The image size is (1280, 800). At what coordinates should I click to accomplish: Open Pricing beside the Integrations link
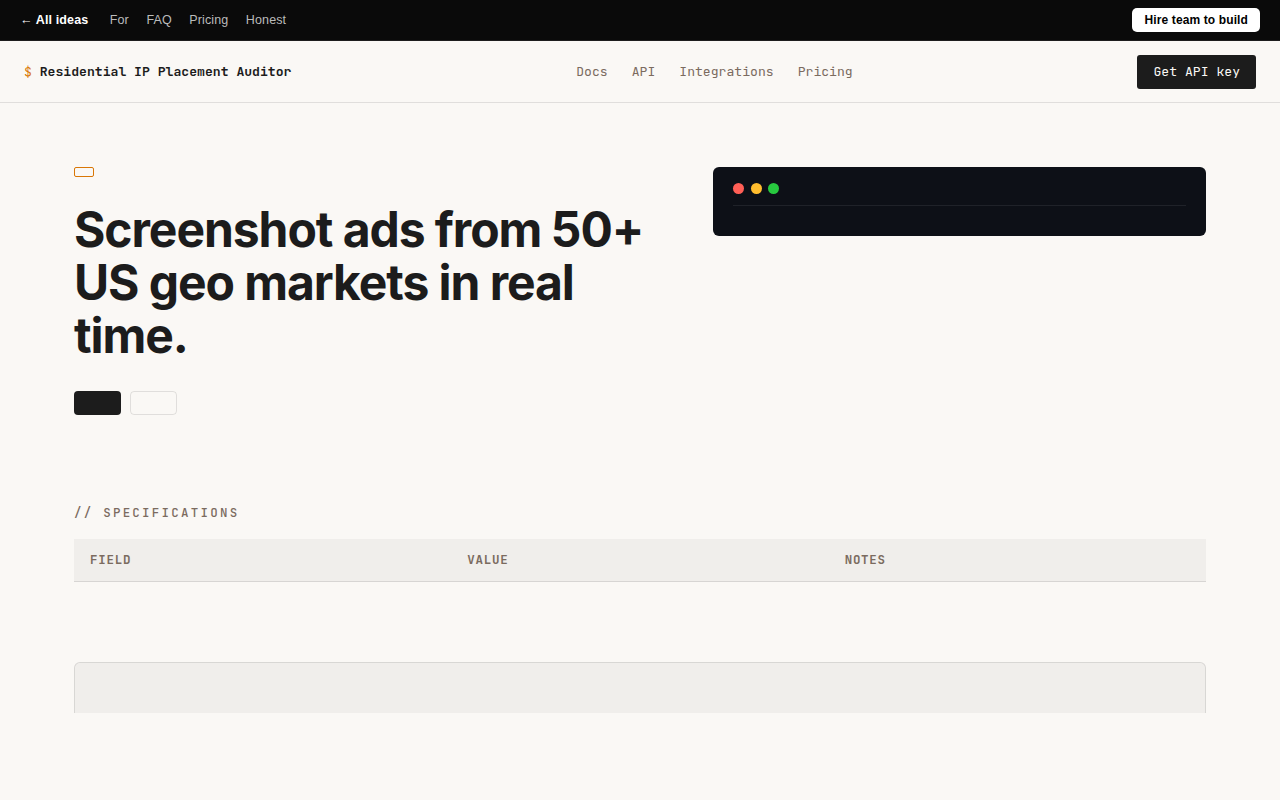(x=825, y=72)
